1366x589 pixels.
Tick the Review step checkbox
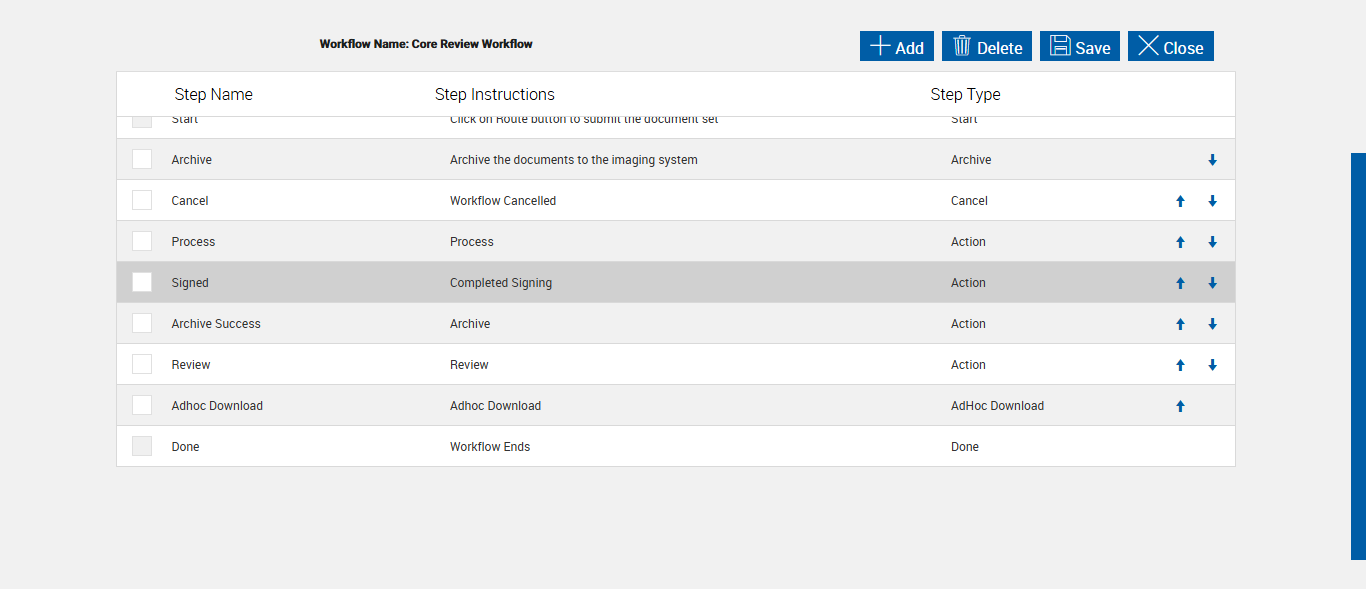click(x=142, y=365)
